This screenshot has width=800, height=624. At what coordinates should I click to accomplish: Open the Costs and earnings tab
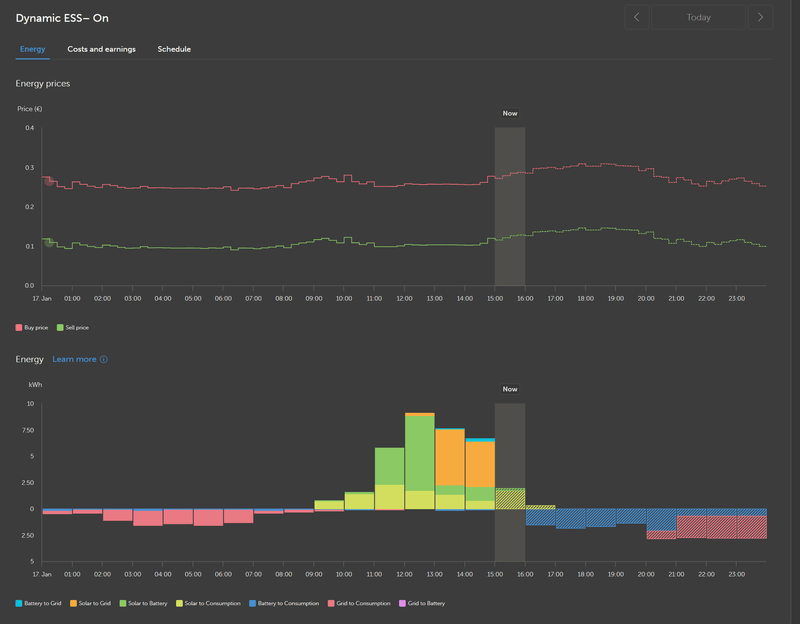102,49
